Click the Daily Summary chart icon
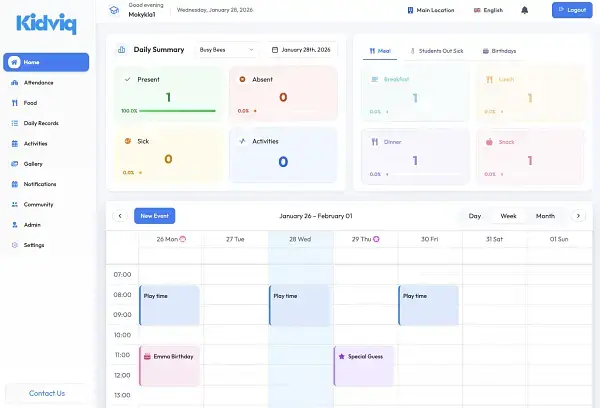This screenshot has width=600, height=408. pyautogui.click(x=121, y=49)
